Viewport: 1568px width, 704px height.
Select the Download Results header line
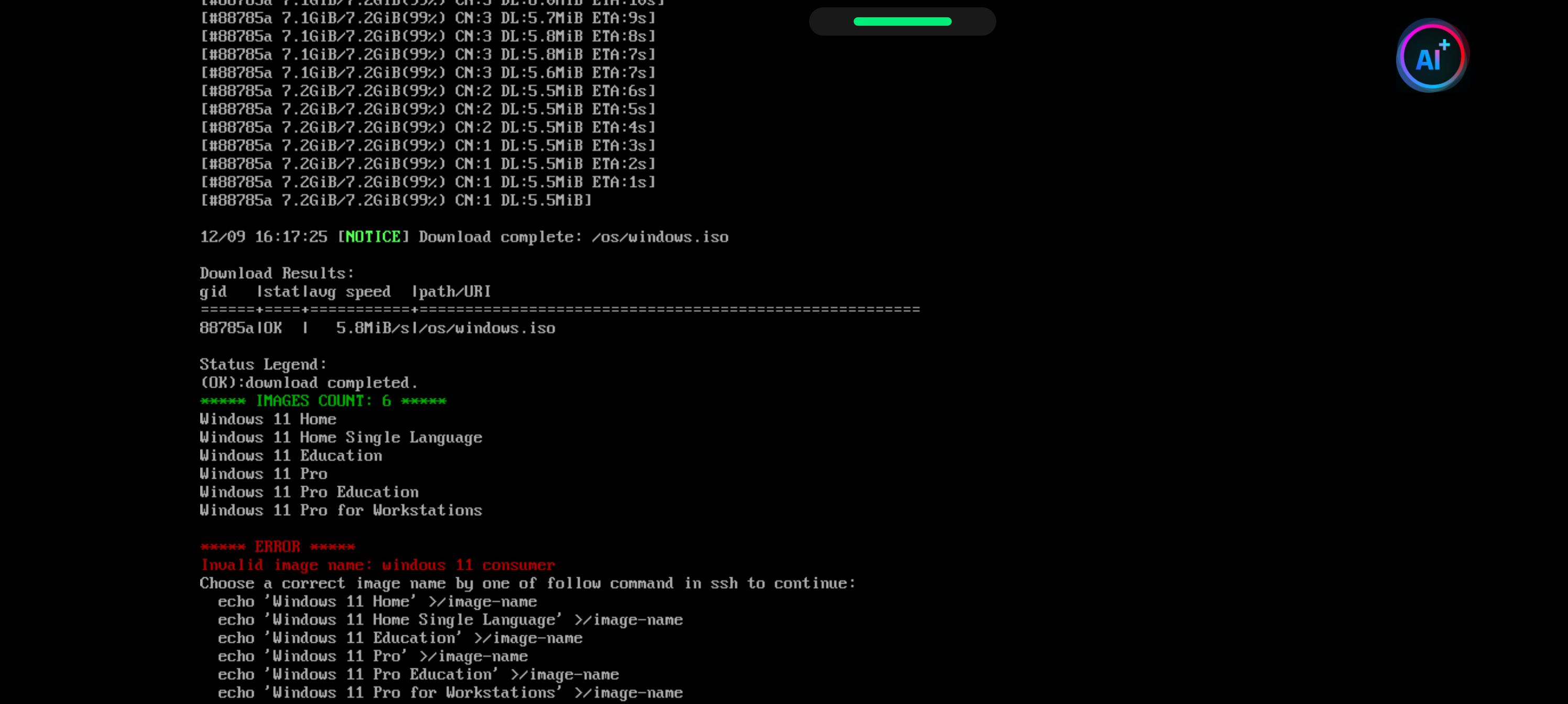tap(277, 272)
